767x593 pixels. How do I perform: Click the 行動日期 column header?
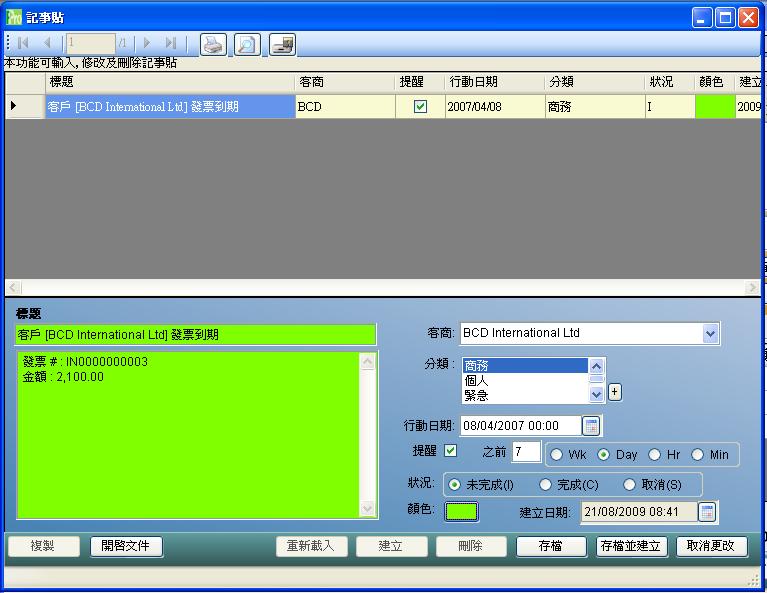(495, 82)
